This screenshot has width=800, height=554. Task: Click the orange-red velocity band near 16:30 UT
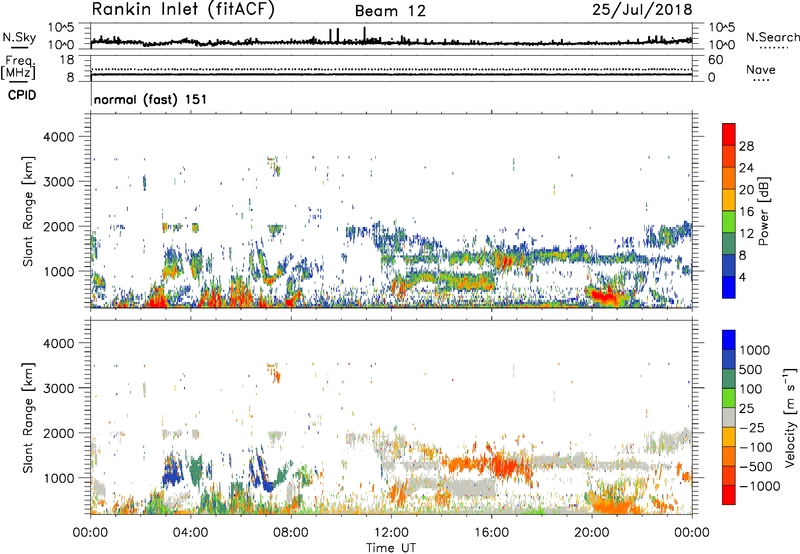[x=505, y=465]
